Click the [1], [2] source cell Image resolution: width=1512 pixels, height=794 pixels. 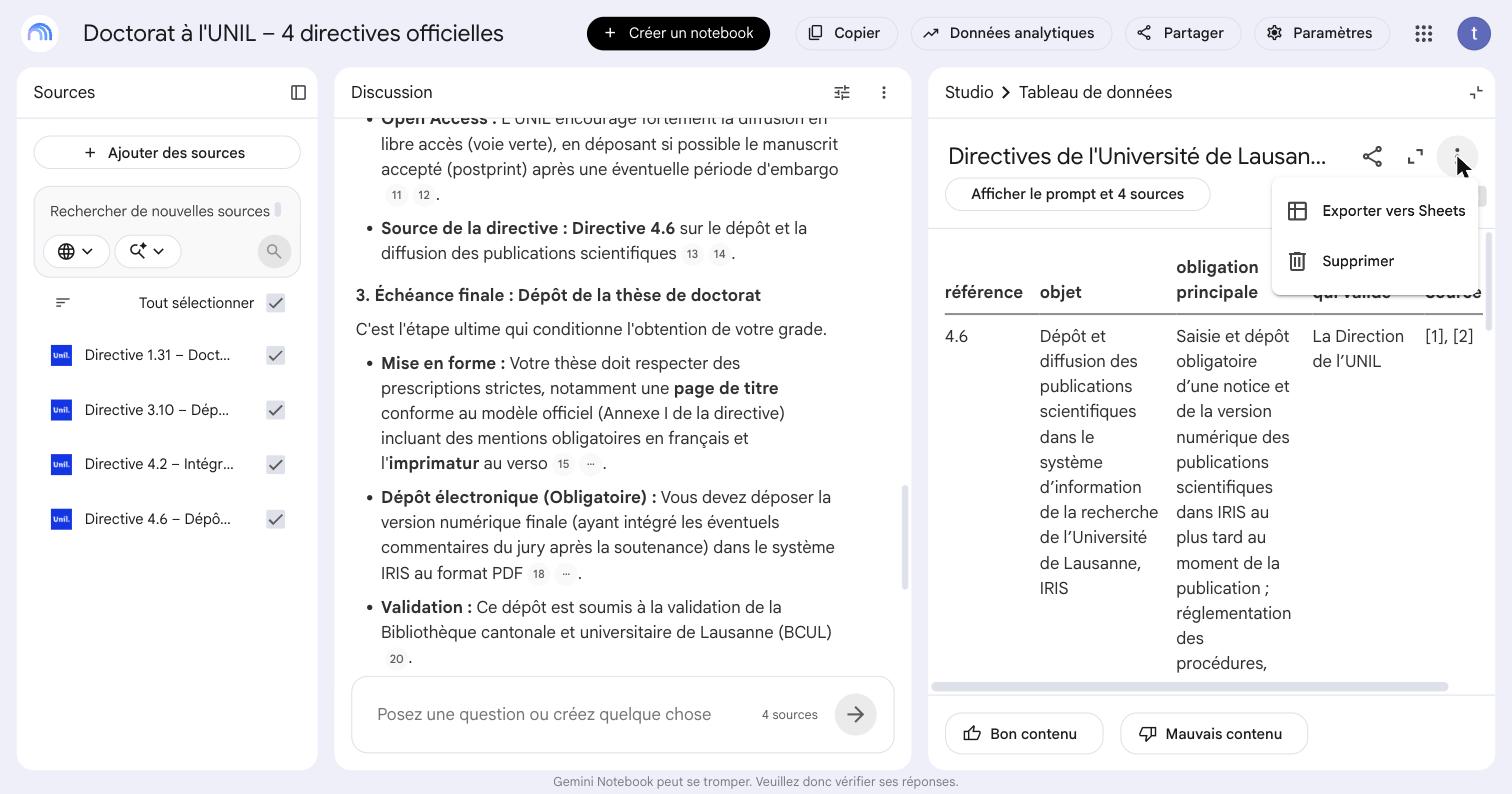[x=1449, y=336]
